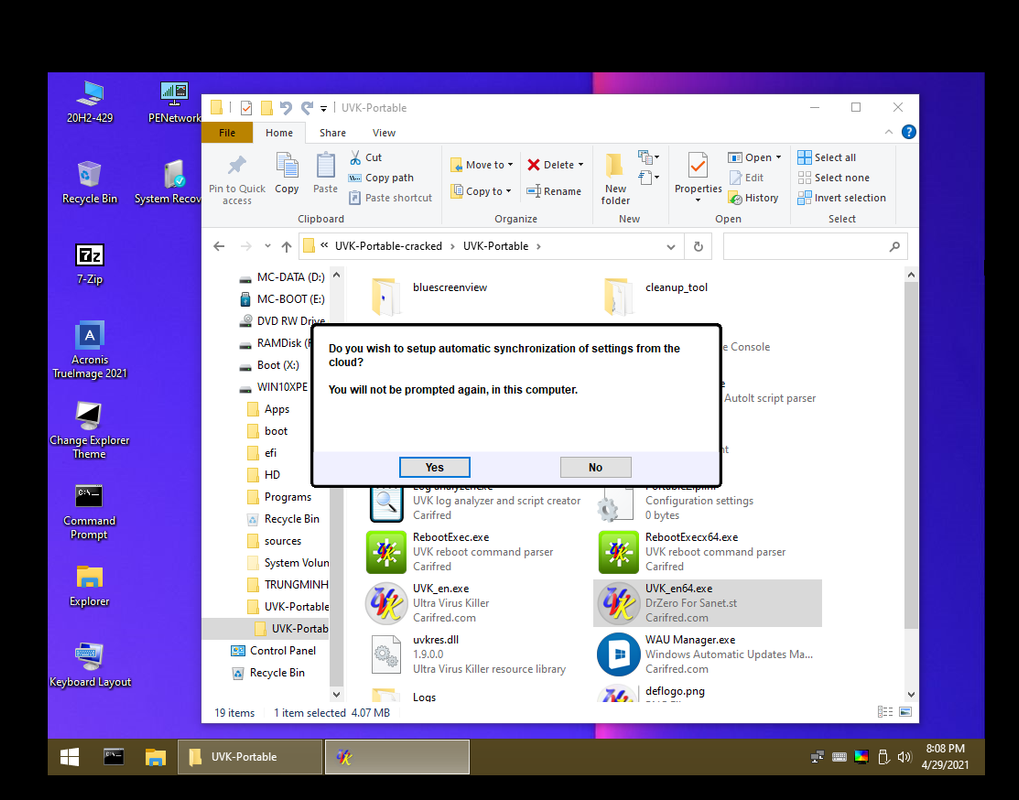Click Cut in the Clipboard group
The height and width of the screenshot is (800, 1019).
point(366,157)
